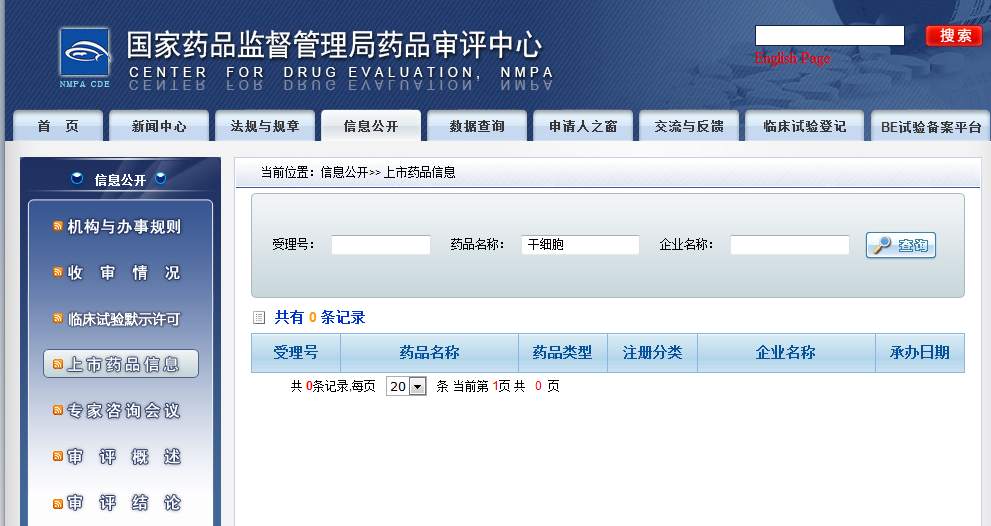Click RSS icon beside 临床试验默示许可
This screenshot has height=526, width=991.
point(58,318)
